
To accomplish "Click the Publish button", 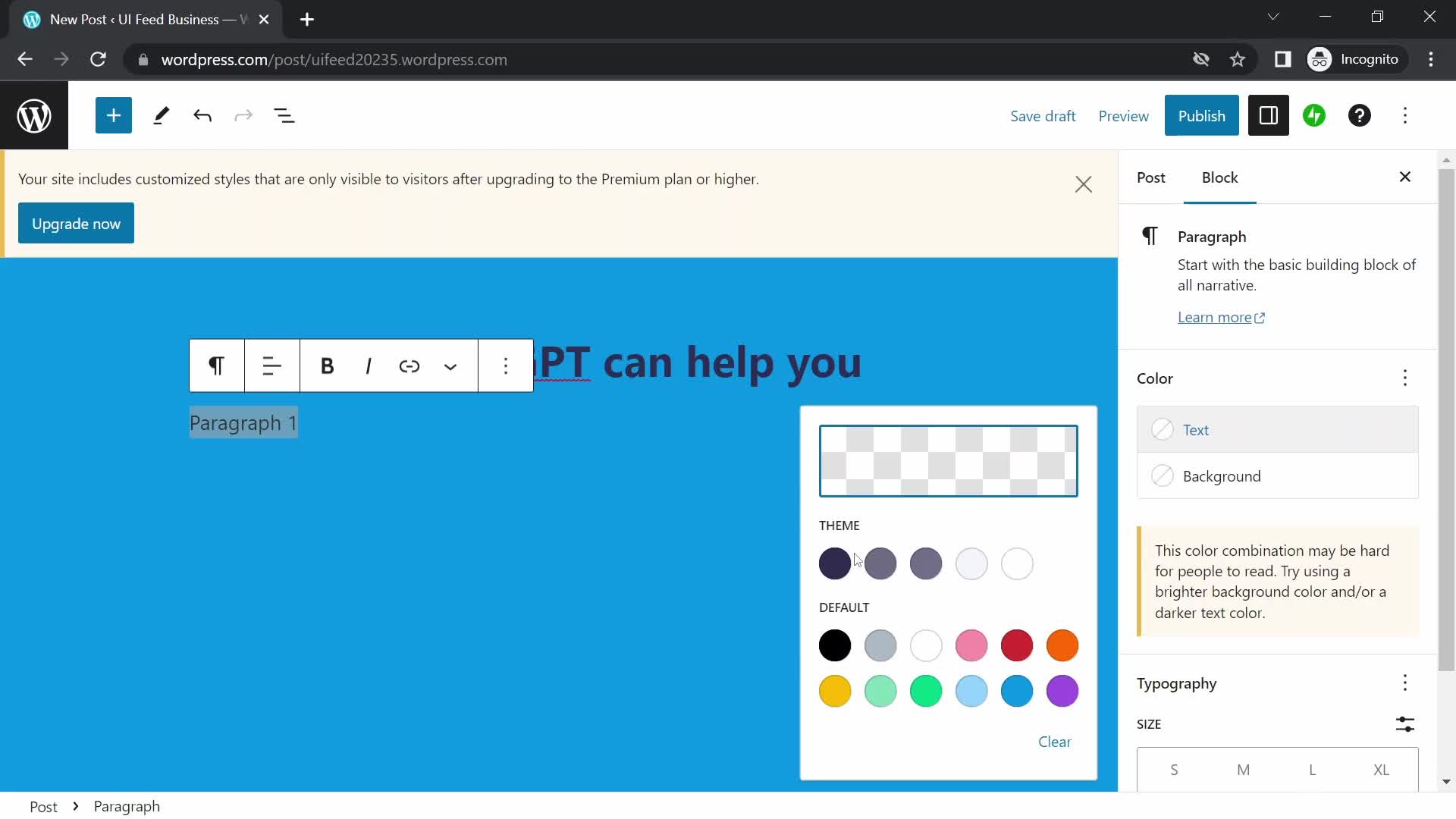I will pyautogui.click(x=1202, y=115).
